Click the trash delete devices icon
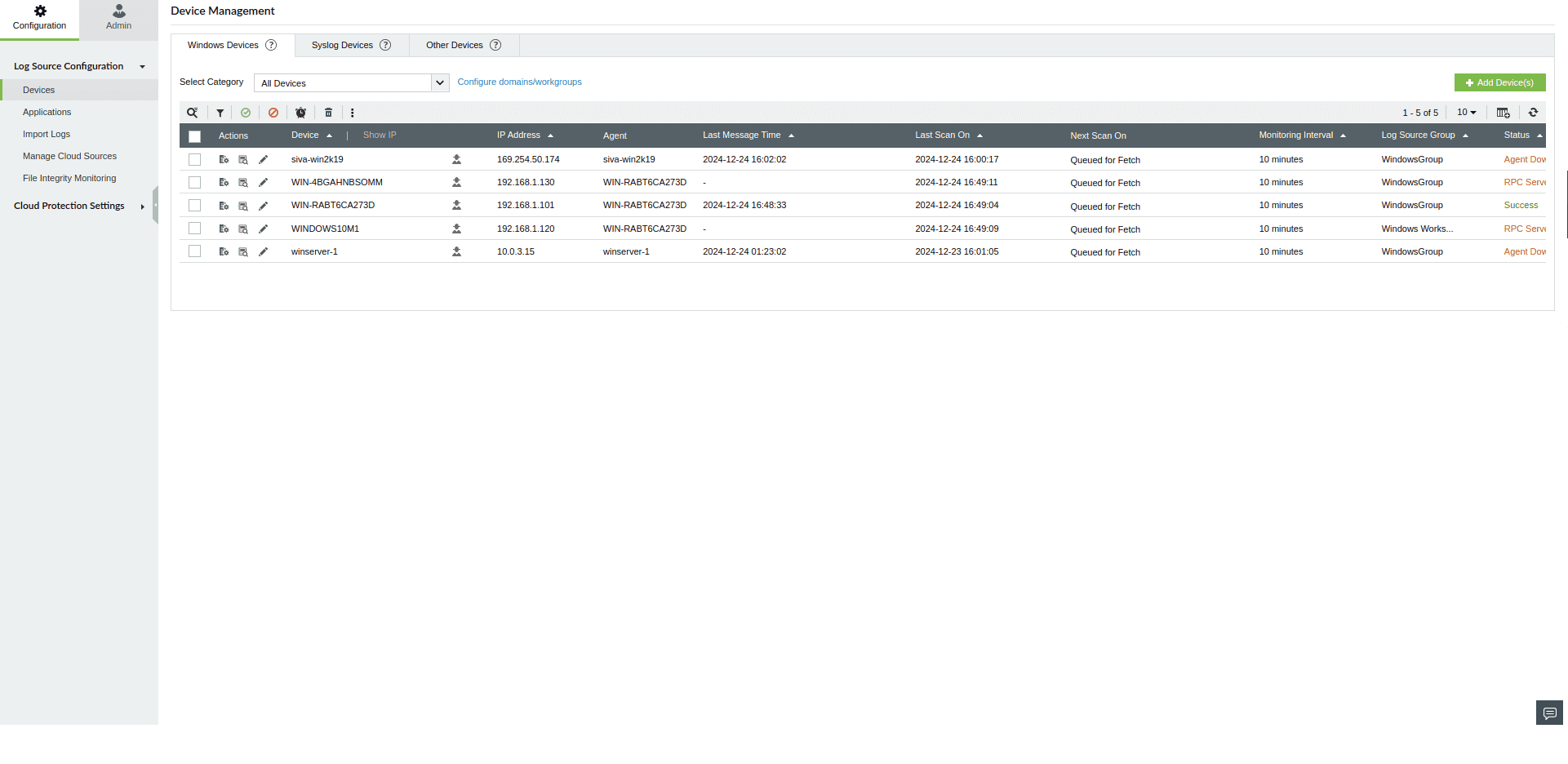The height and width of the screenshot is (764, 1568). point(328,113)
